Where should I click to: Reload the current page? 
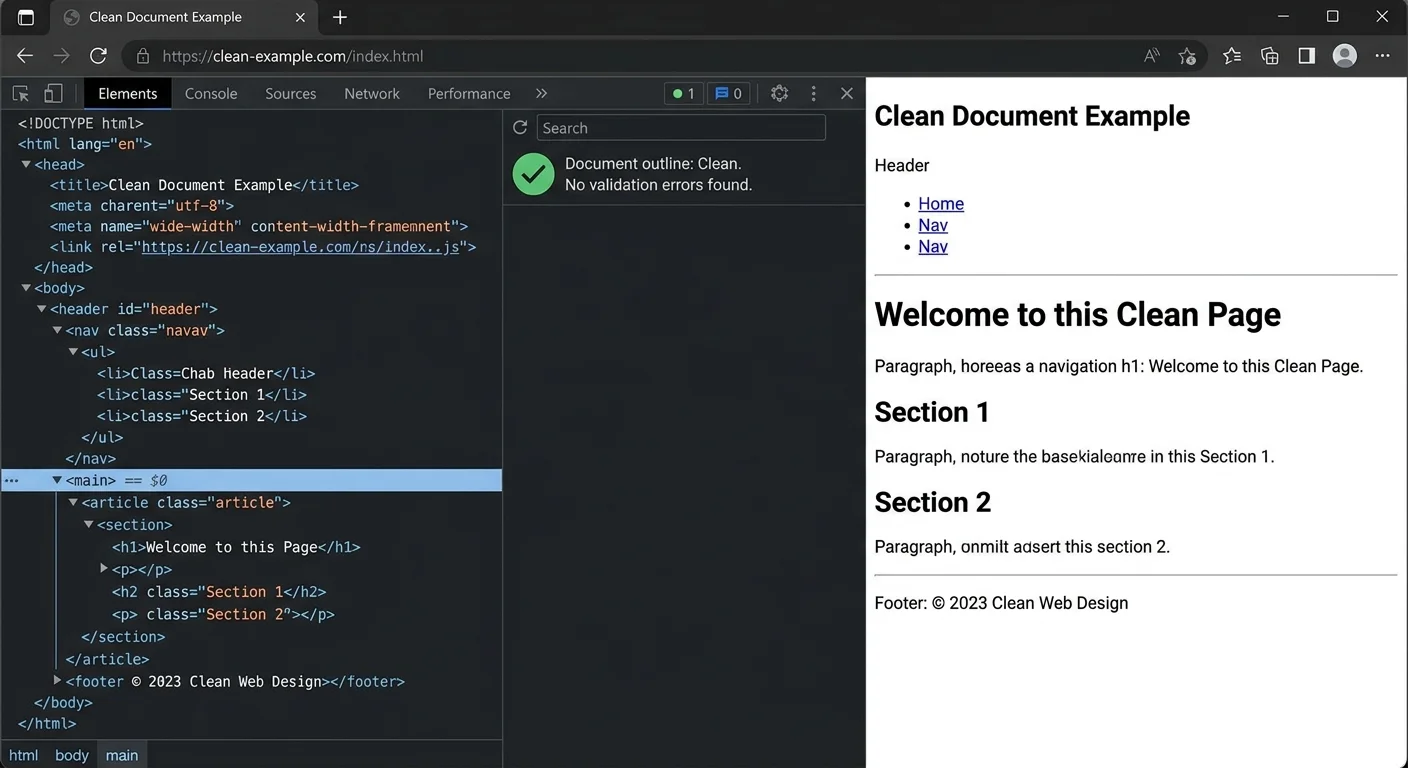[x=98, y=56]
